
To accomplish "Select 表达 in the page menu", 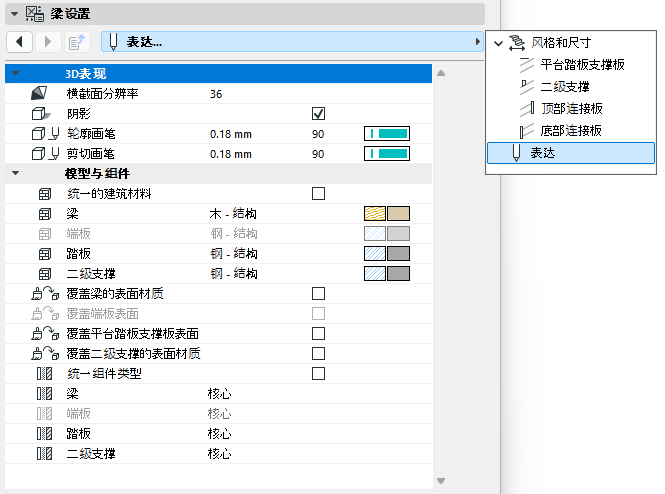I will click(571, 153).
